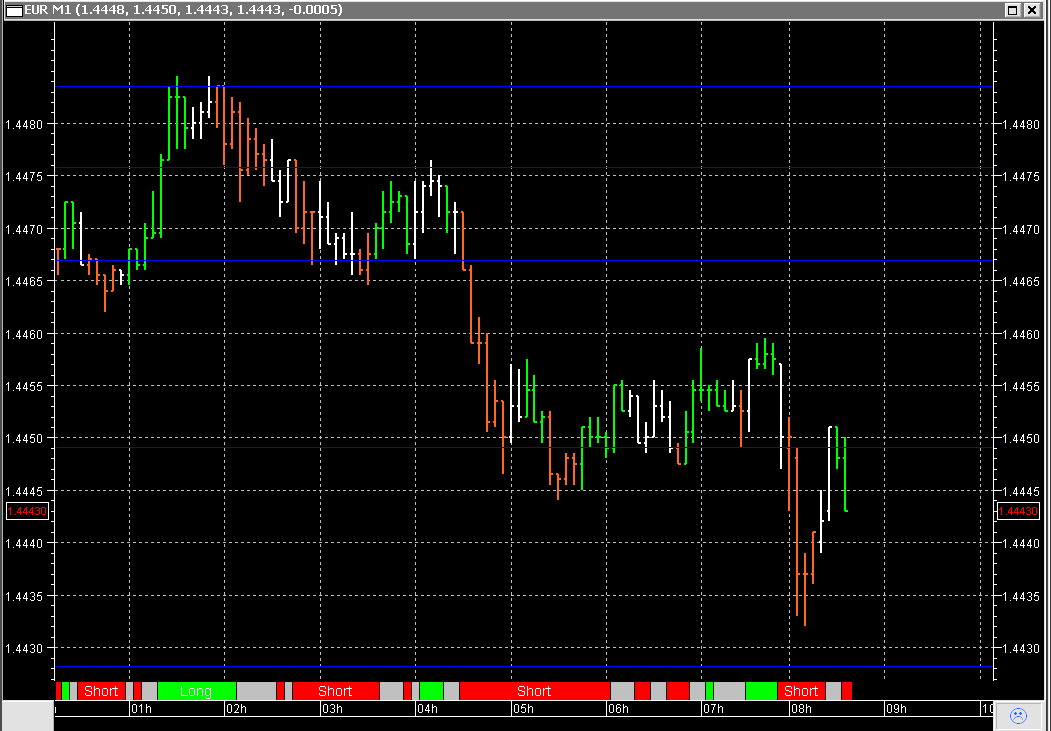Click the horizontal scrollbar at the bottom

click(500, 723)
